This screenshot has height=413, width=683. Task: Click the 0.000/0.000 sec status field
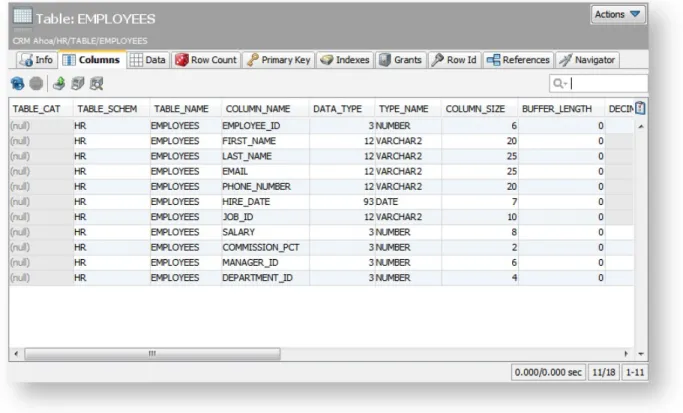548,372
